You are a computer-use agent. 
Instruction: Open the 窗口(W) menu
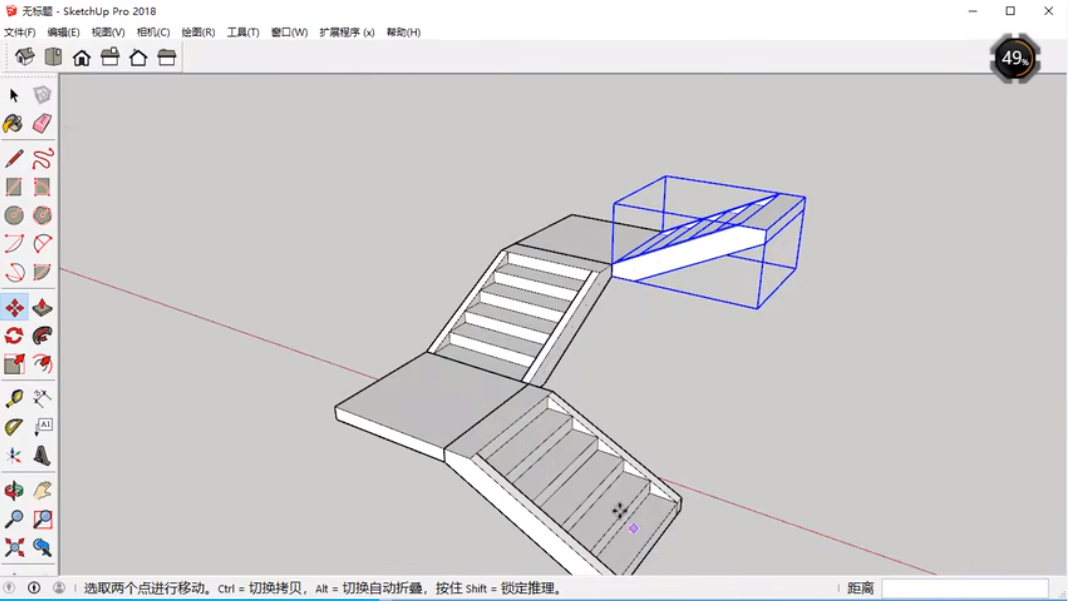coord(289,32)
